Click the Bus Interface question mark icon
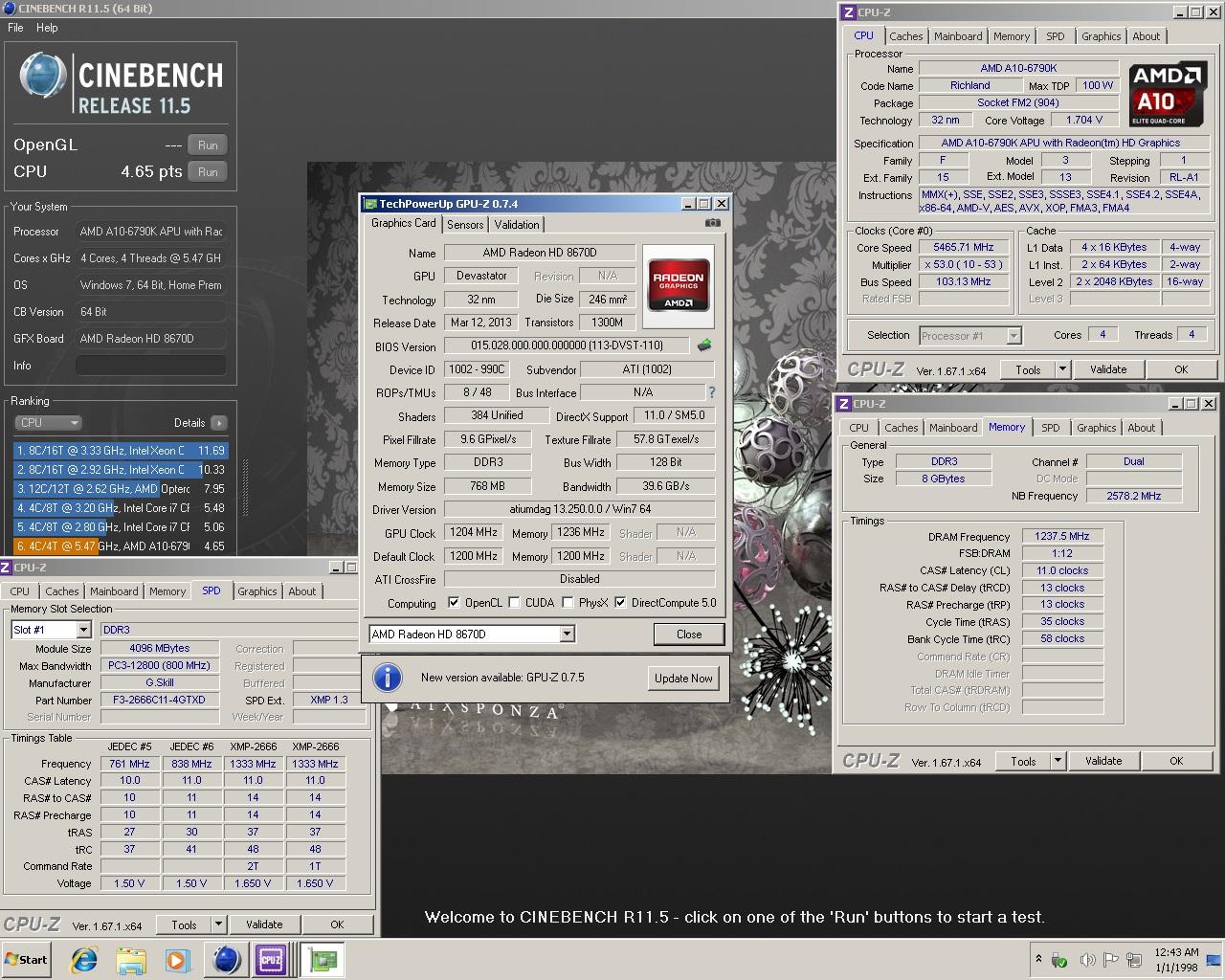The height and width of the screenshot is (980, 1225). click(711, 392)
